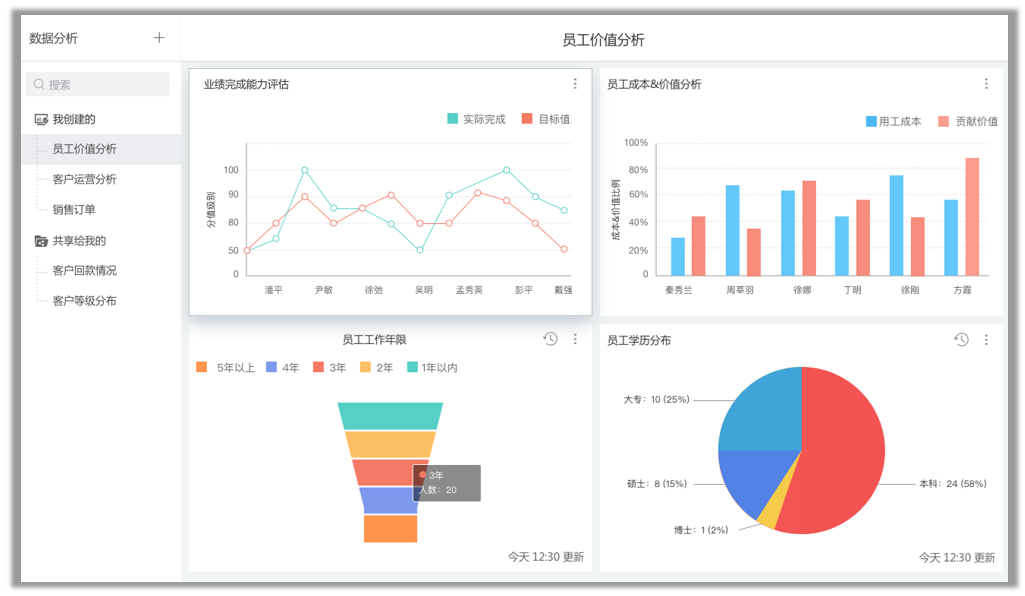Open 客户回款情况 shared report
The height and width of the screenshot is (596, 1025).
pos(84,271)
